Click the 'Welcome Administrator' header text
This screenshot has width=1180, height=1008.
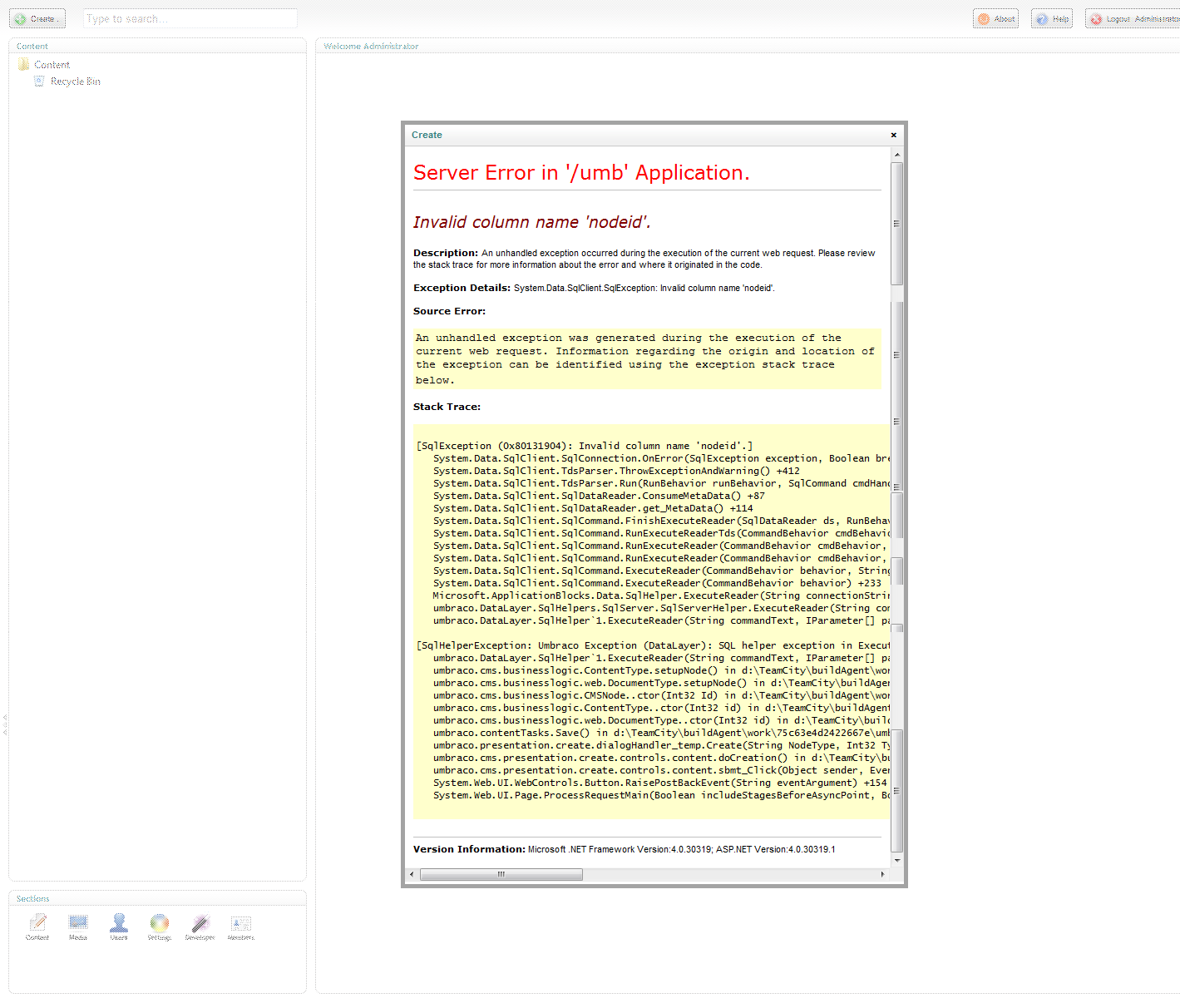coord(371,47)
